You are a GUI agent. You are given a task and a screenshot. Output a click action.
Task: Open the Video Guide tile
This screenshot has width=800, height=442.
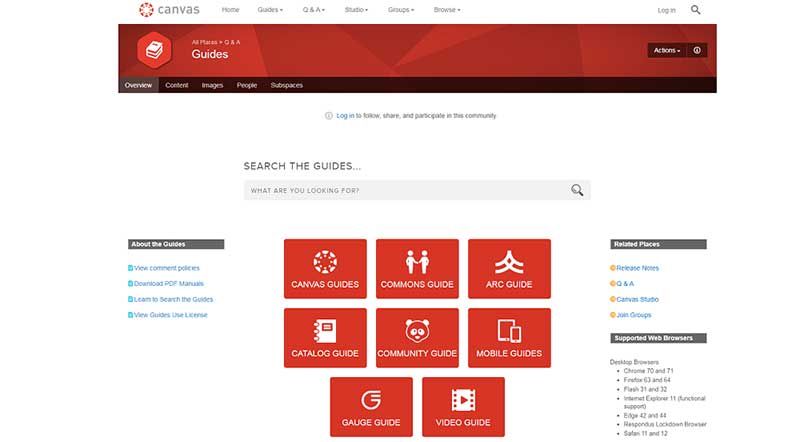(x=463, y=407)
